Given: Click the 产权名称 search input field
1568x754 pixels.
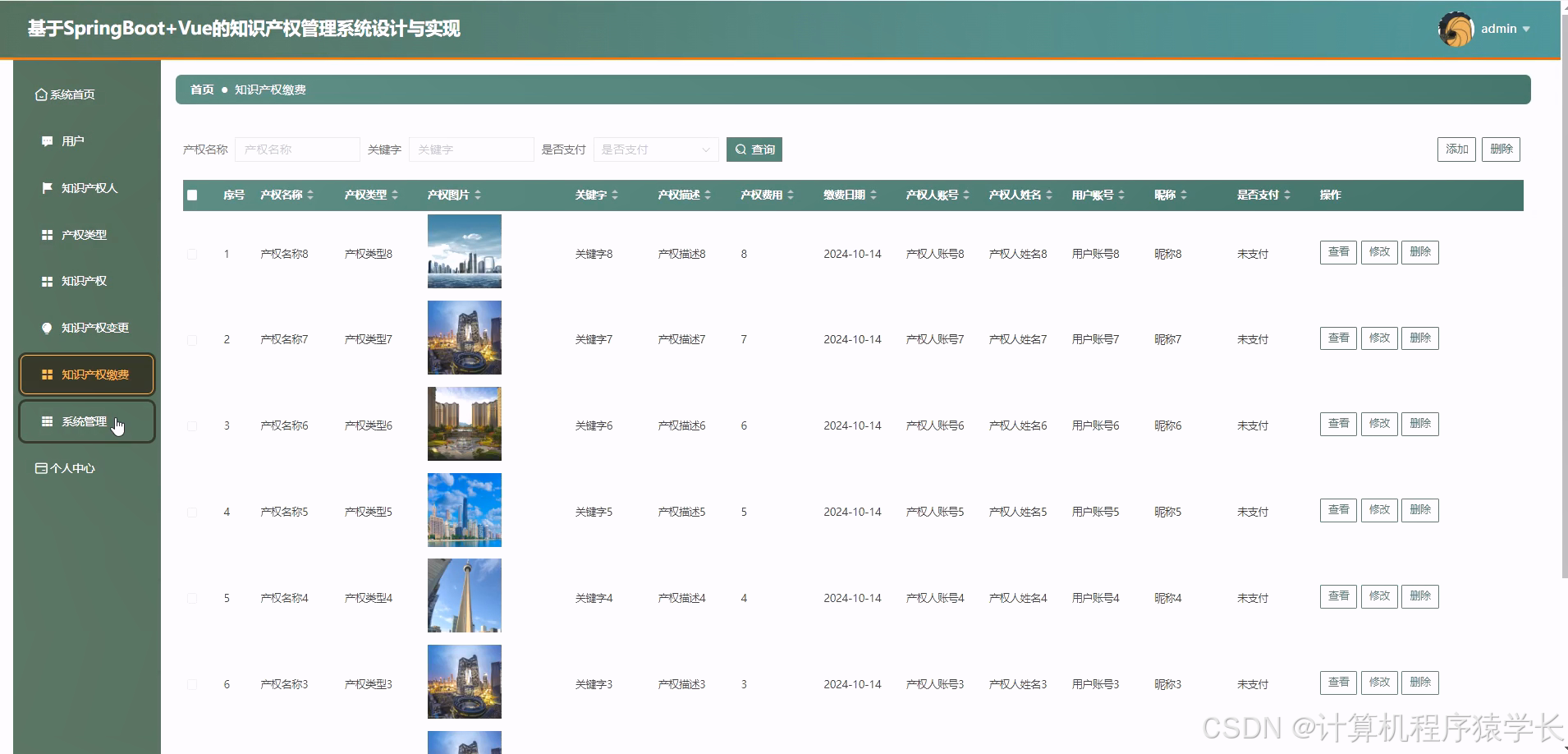Looking at the screenshot, I should point(297,149).
